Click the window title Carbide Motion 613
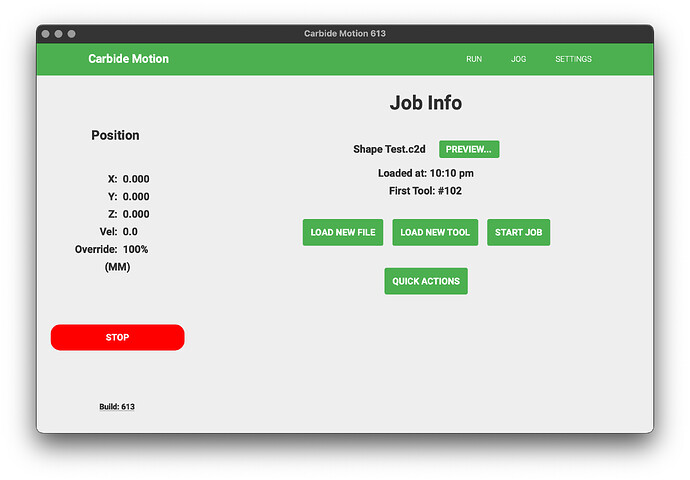The width and height of the screenshot is (690, 480). 345,33
